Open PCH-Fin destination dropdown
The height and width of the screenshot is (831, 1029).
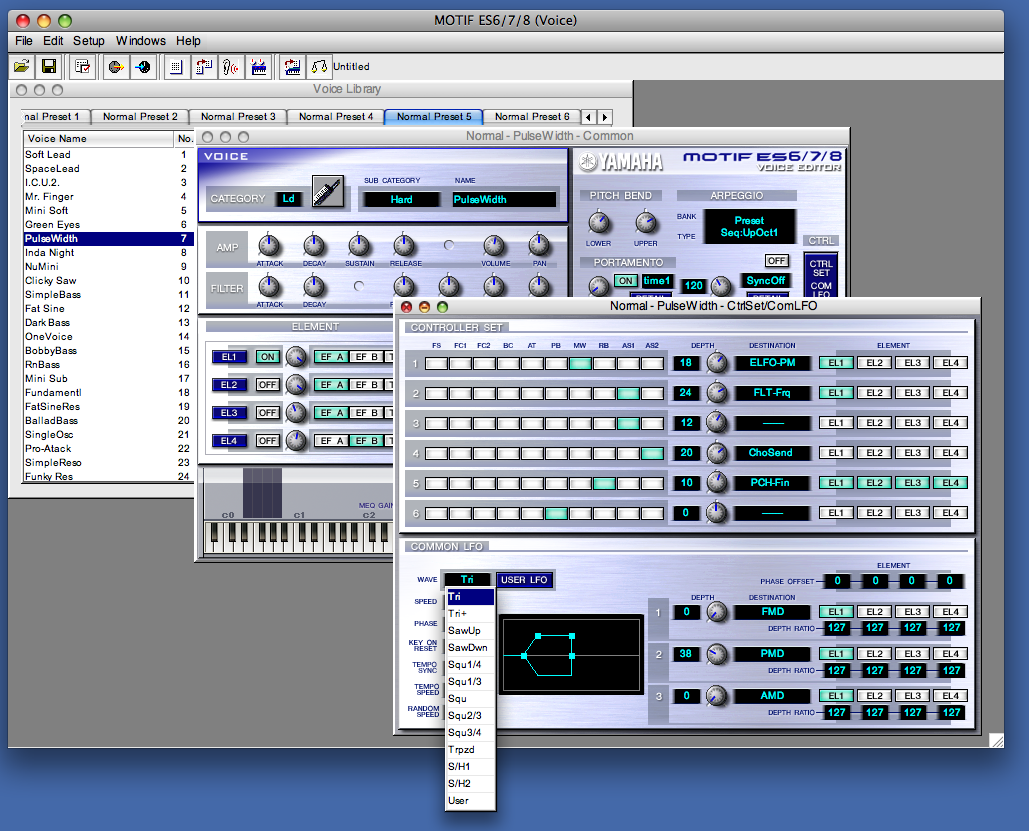click(x=772, y=482)
